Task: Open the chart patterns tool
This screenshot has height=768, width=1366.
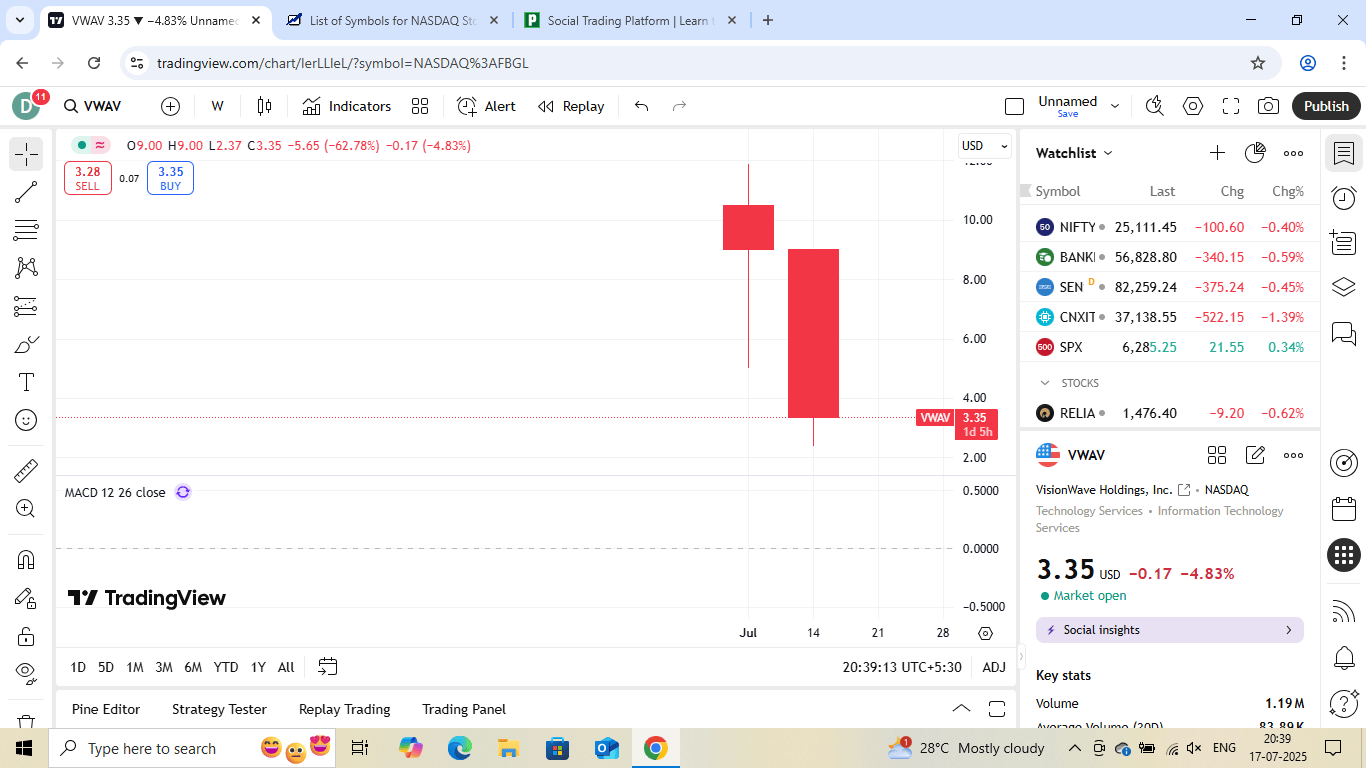Action: [x=26, y=268]
